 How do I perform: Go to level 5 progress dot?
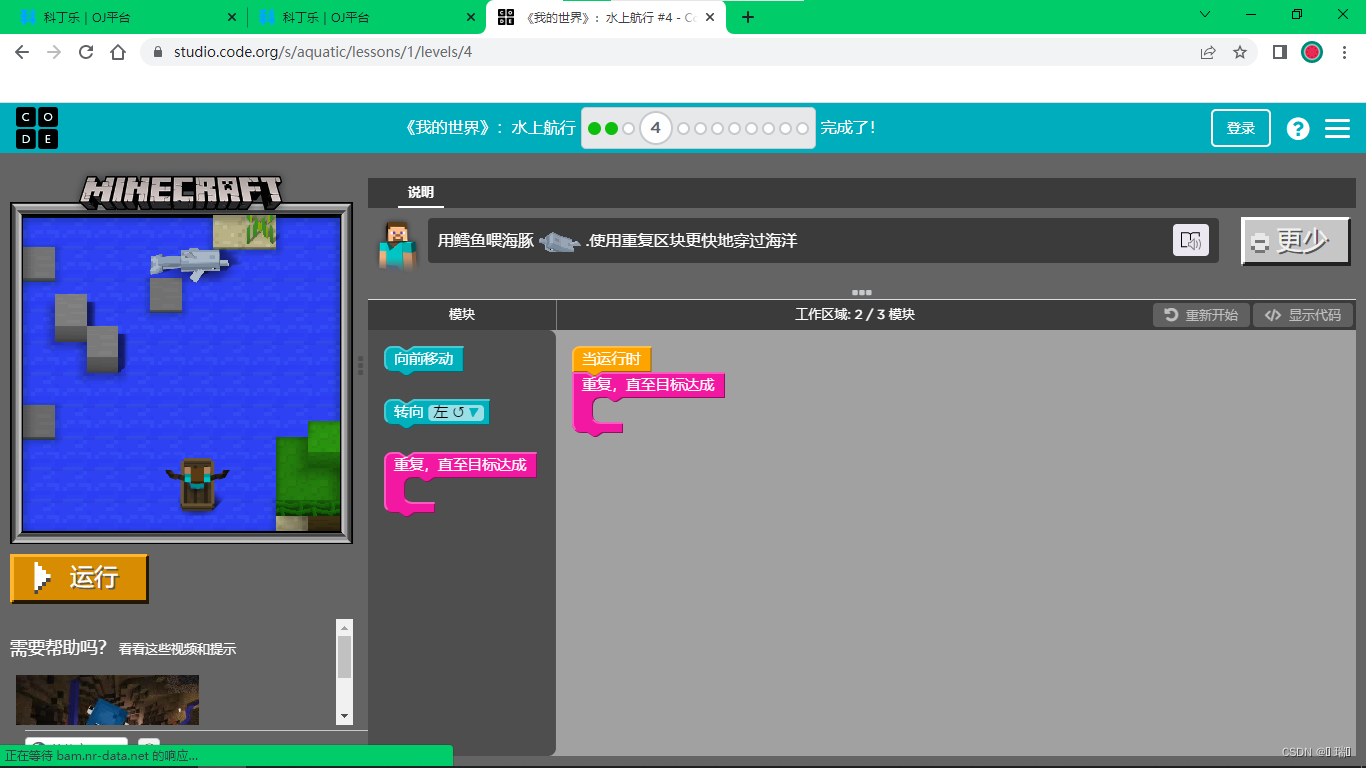684,128
